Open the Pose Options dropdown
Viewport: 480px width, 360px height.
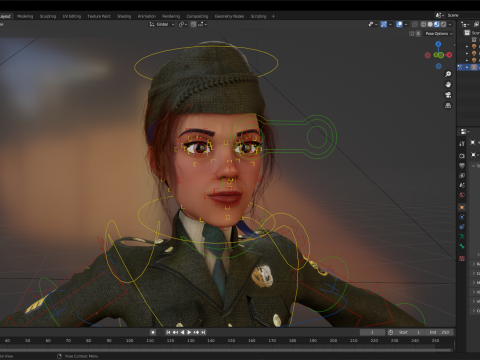(x=439, y=34)
